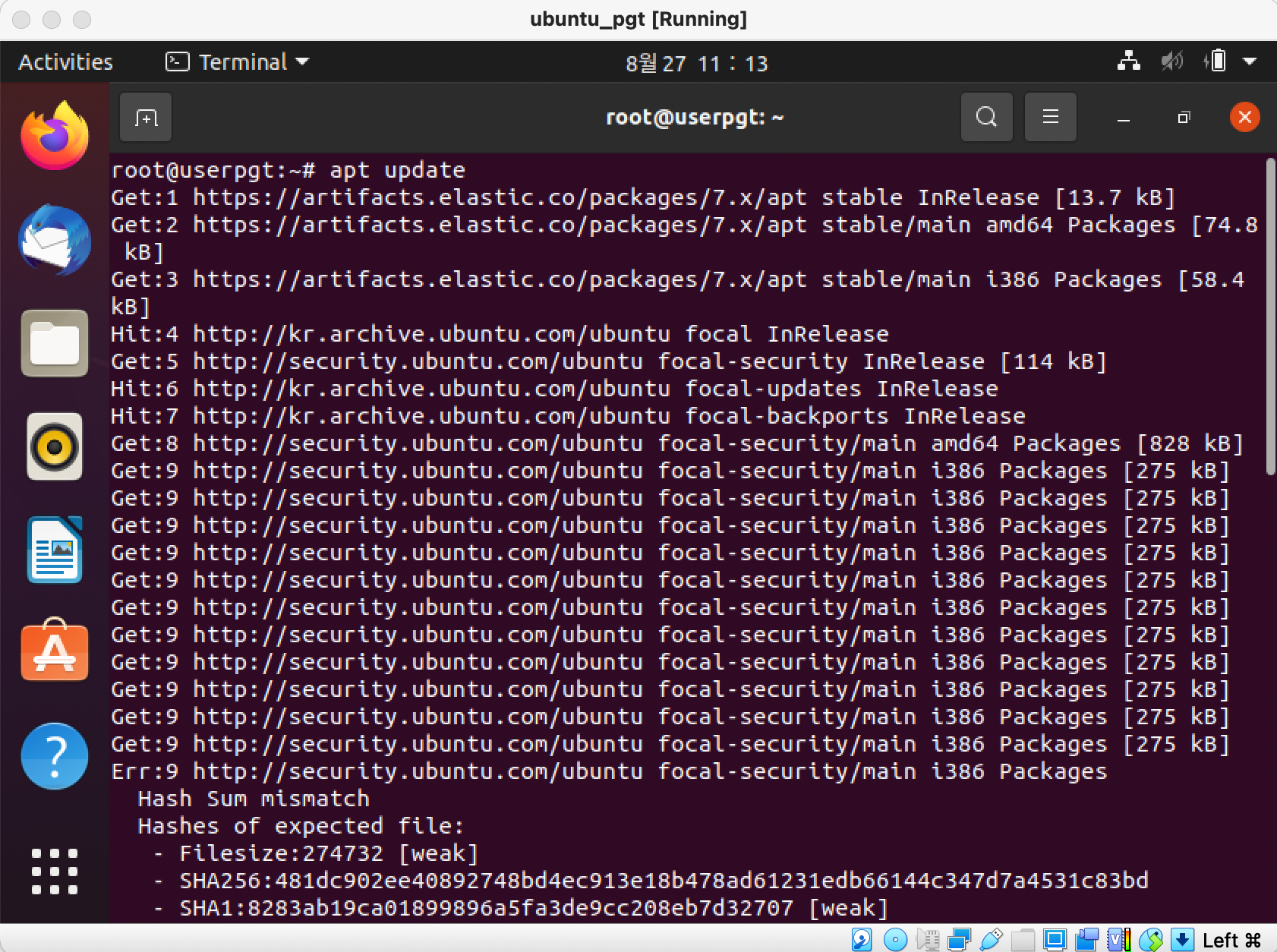The height and width of the screenshot is (952, 1277).
Task: Click VirtualBox mouse integration indicator
Action: pyautogui.click(x=1151, y=940)
